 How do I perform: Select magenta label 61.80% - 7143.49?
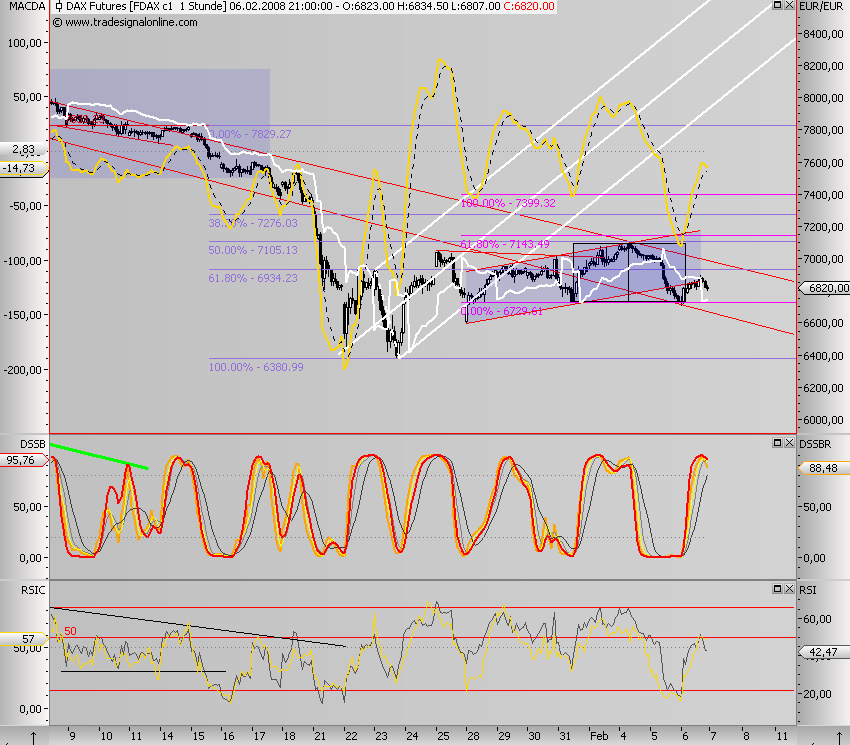pyautogui.click(x=505, y=244)
